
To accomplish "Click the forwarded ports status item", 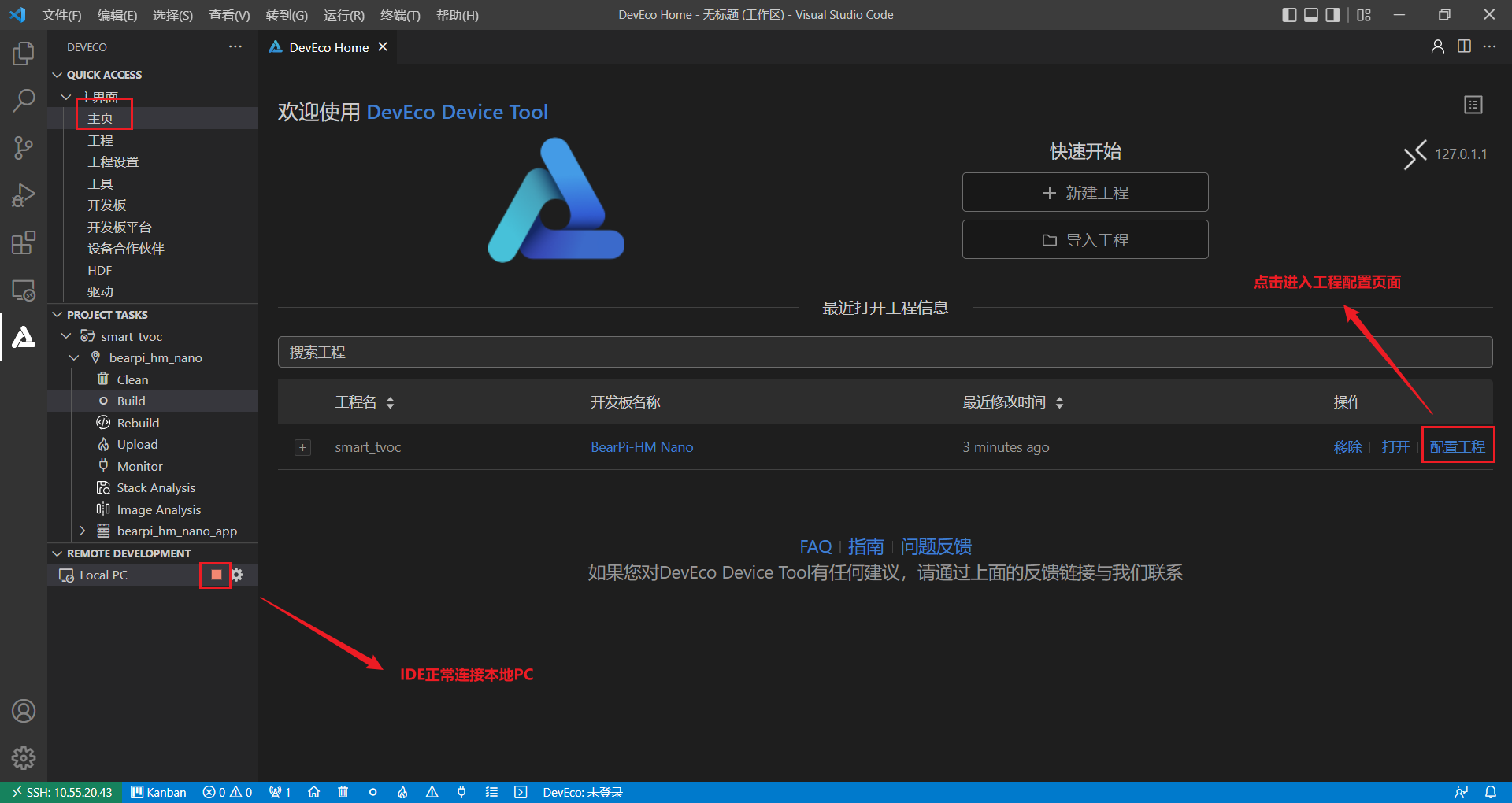I will coord(280,792).
